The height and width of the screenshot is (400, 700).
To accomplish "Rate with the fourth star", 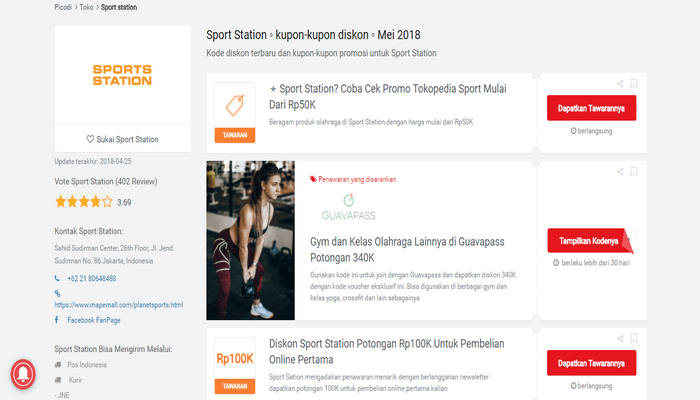I will (96, 202).
